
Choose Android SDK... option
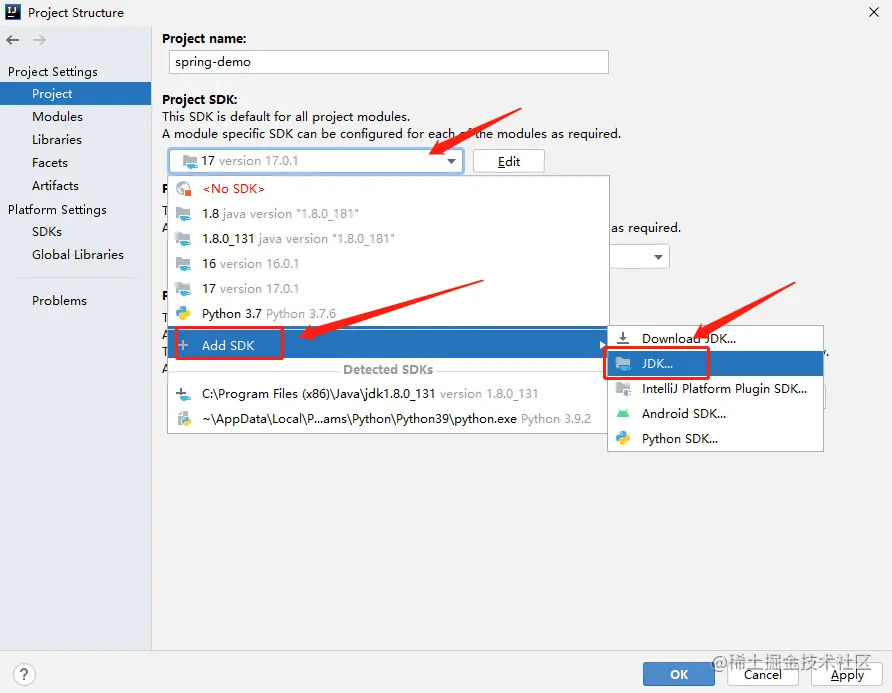[716, 414]
